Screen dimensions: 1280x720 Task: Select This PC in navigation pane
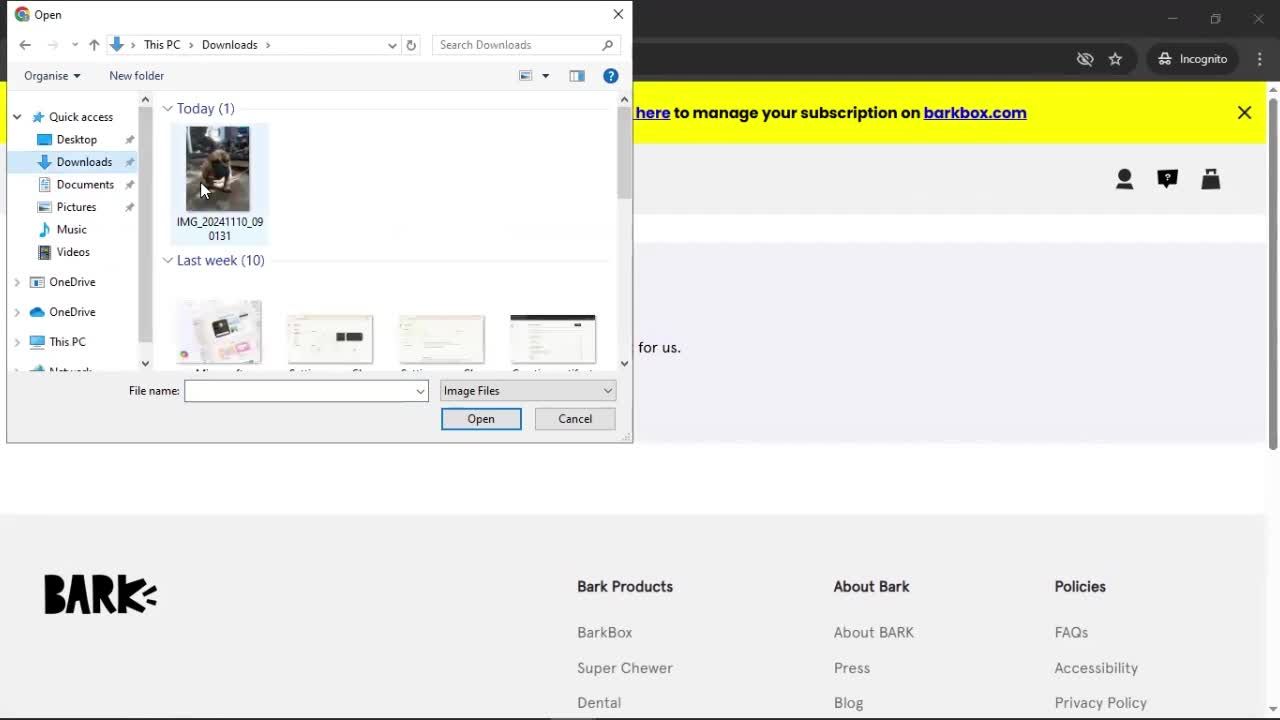(67, 342)
